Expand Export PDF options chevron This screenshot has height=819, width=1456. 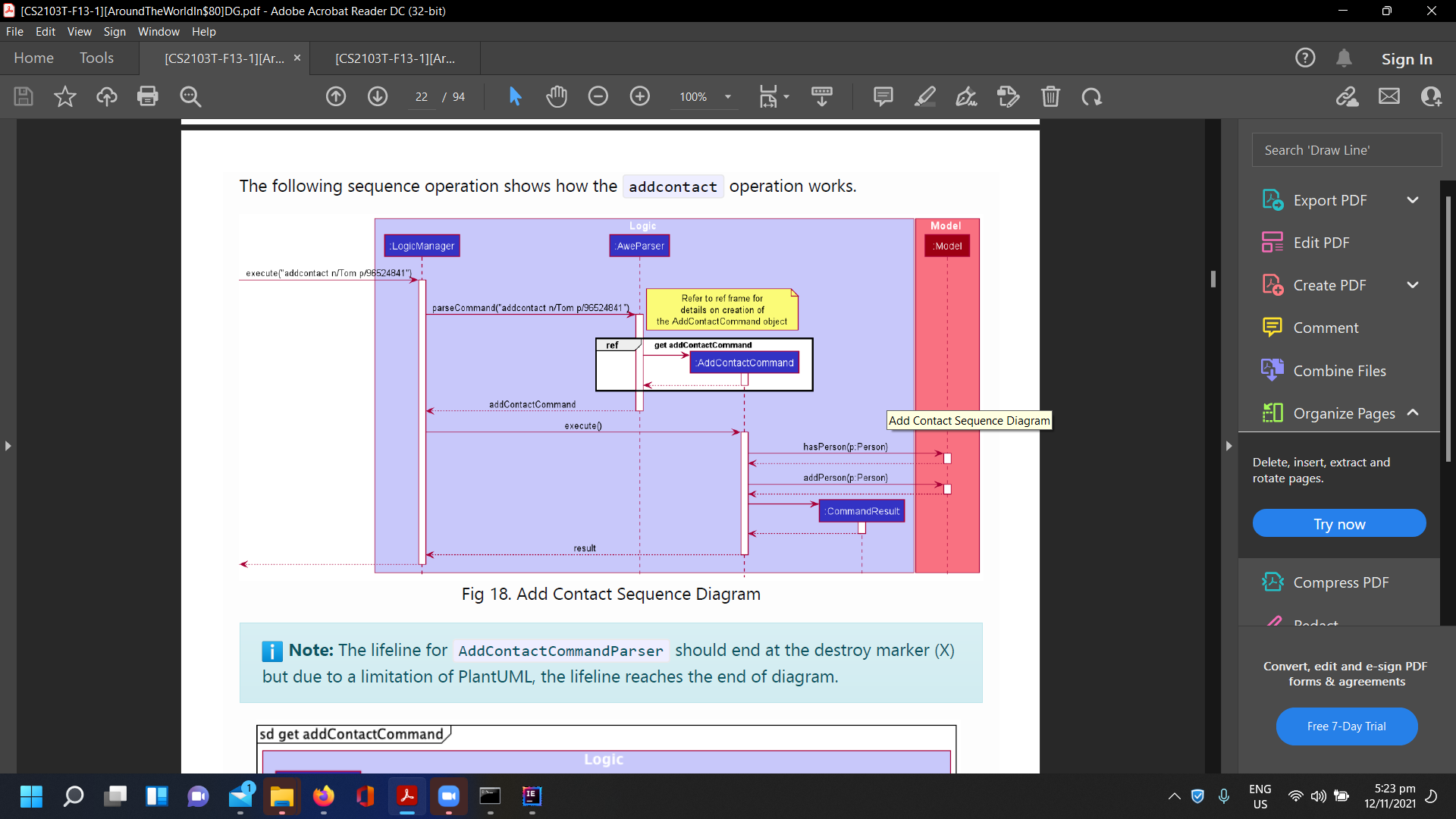1413,200
